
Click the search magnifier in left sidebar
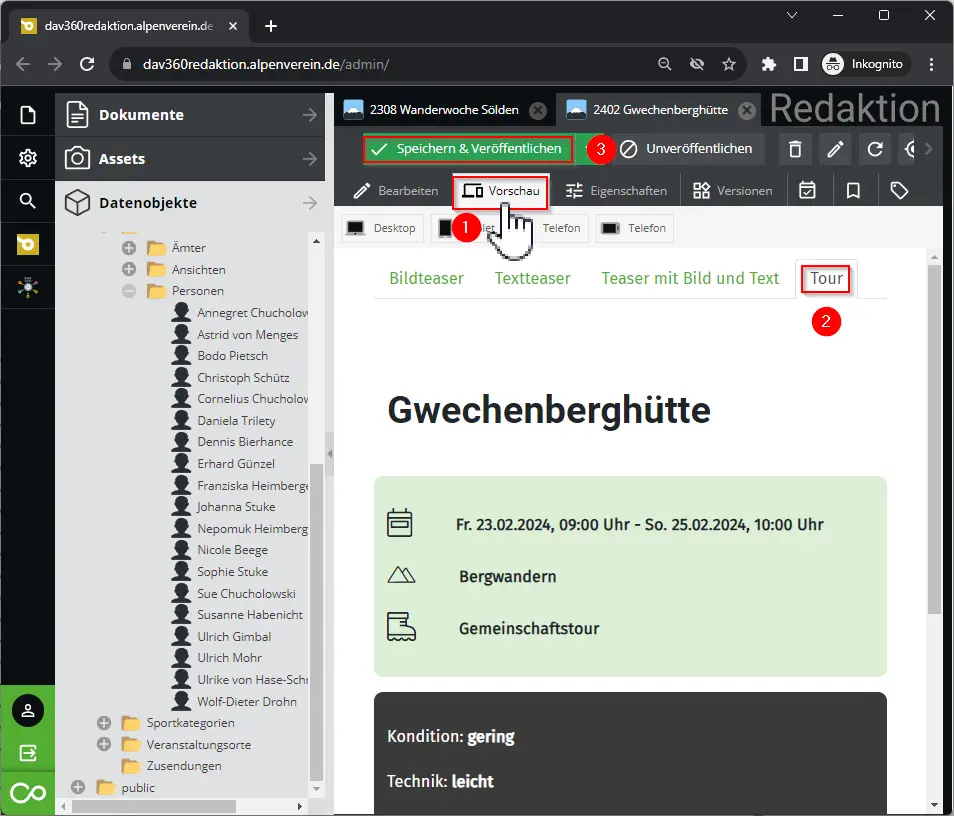pyautogui.click(x=28, y=201)
